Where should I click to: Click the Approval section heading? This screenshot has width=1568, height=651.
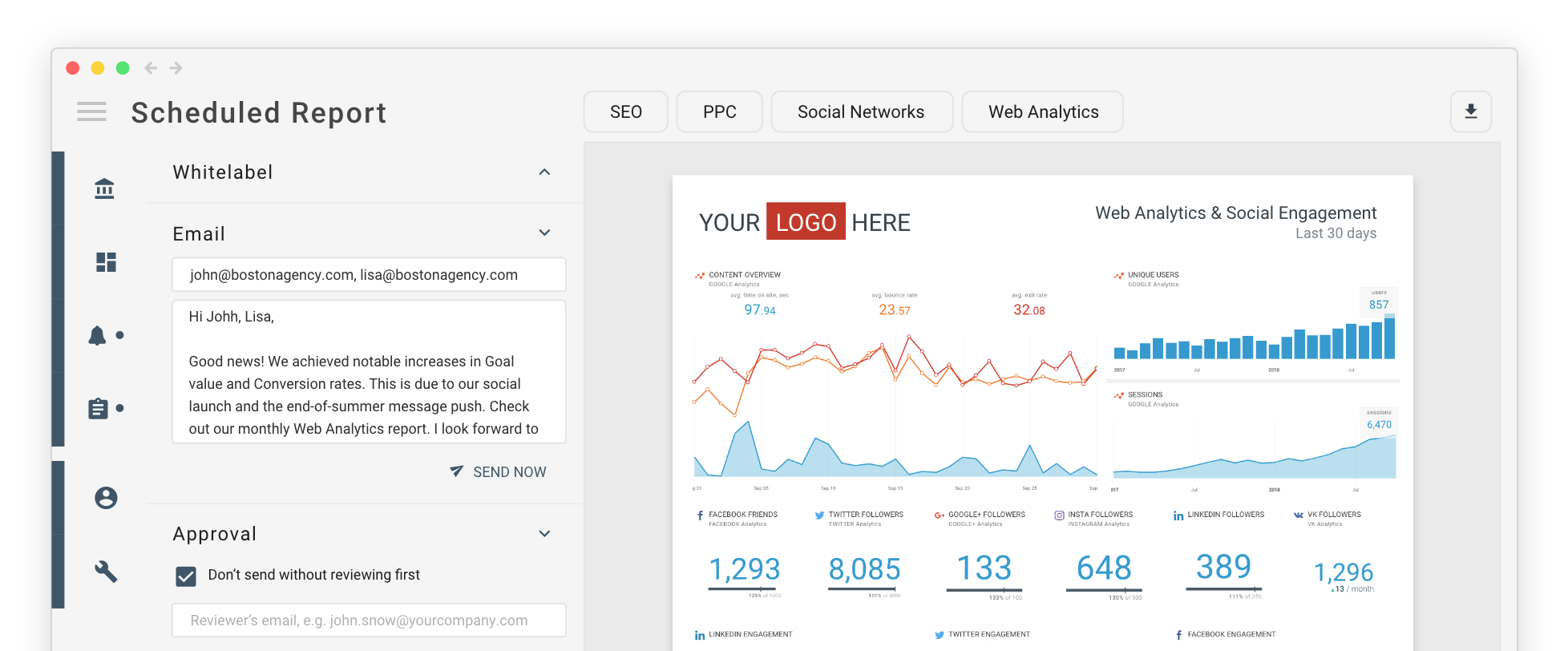pyautogui.click(x=215, y=534)
